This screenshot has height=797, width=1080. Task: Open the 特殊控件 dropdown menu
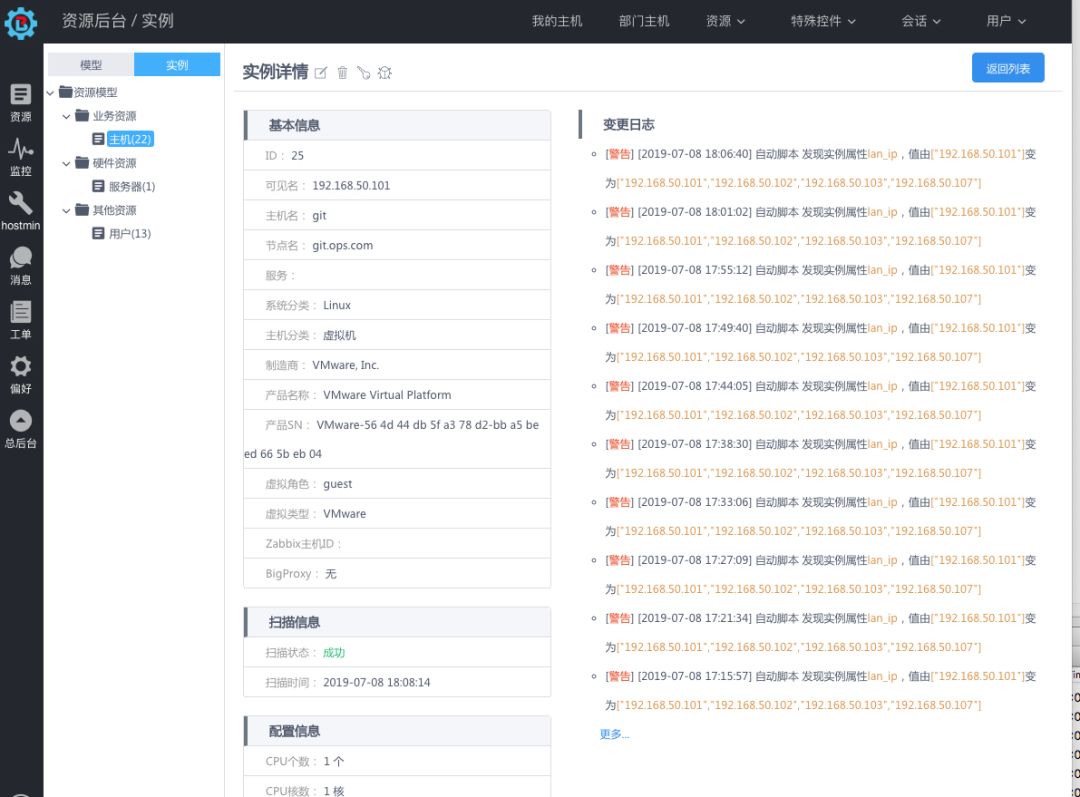click(823, 21)
